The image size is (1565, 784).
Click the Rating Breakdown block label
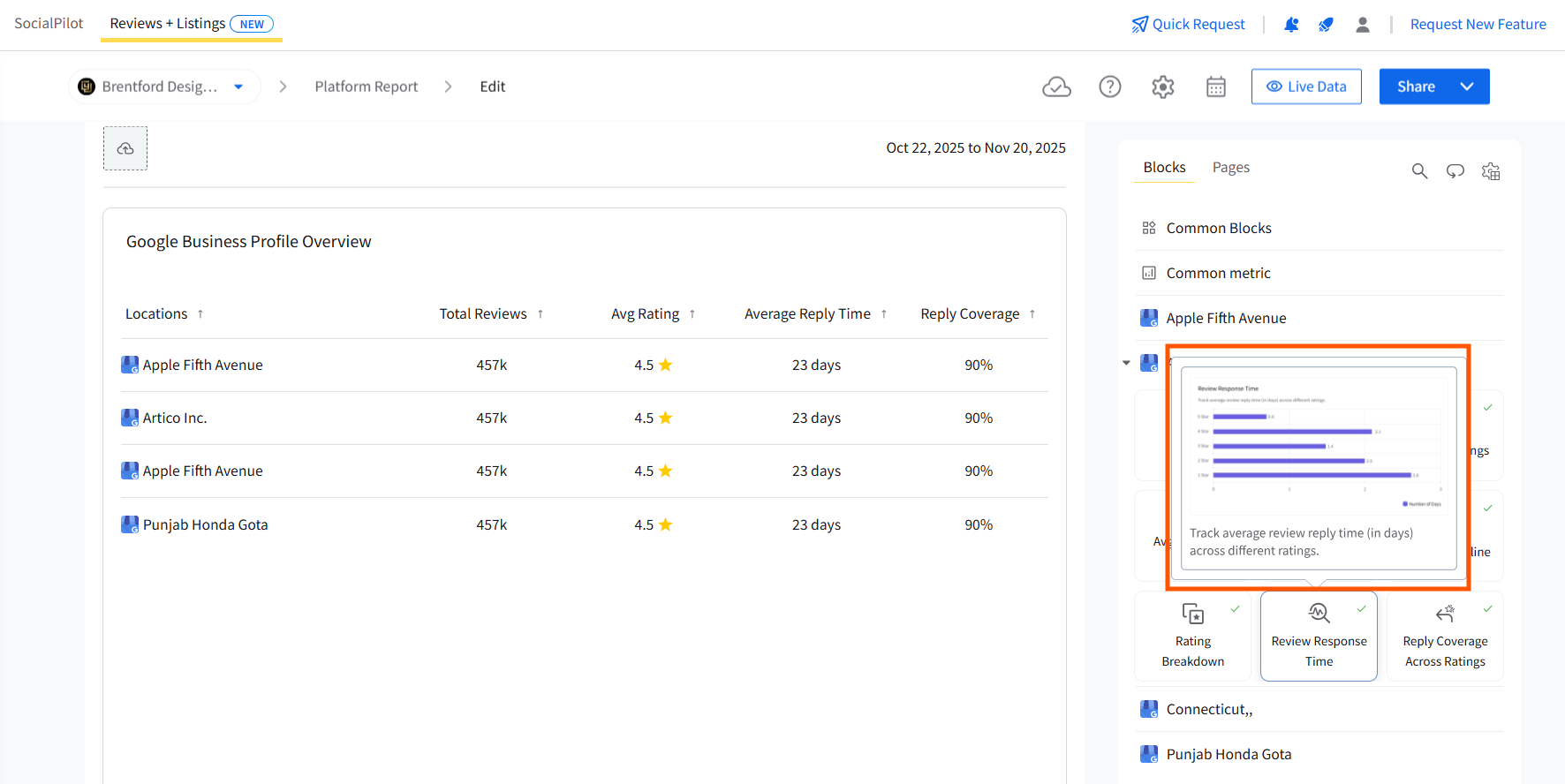(x=1193, y=652)
